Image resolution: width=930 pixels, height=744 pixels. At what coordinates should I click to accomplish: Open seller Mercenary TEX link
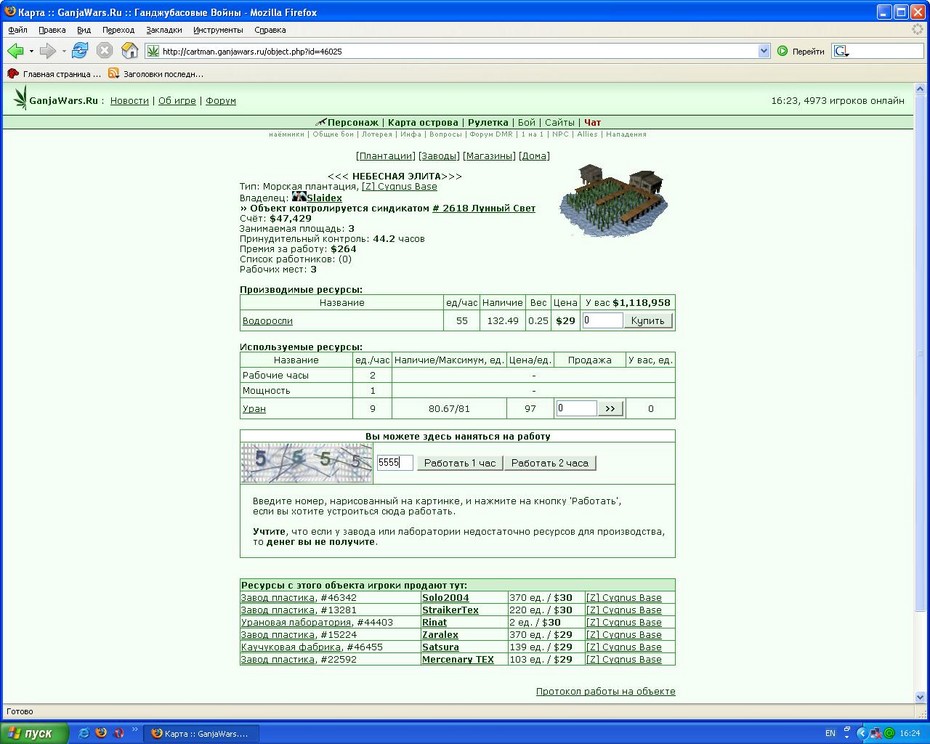click(458, 659)
